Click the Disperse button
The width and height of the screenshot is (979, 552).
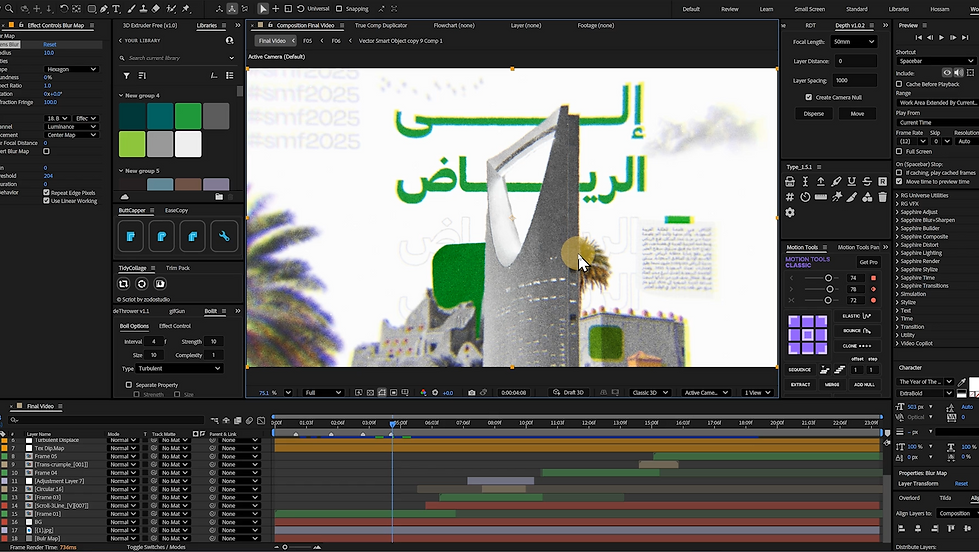(x=814, y=114)
